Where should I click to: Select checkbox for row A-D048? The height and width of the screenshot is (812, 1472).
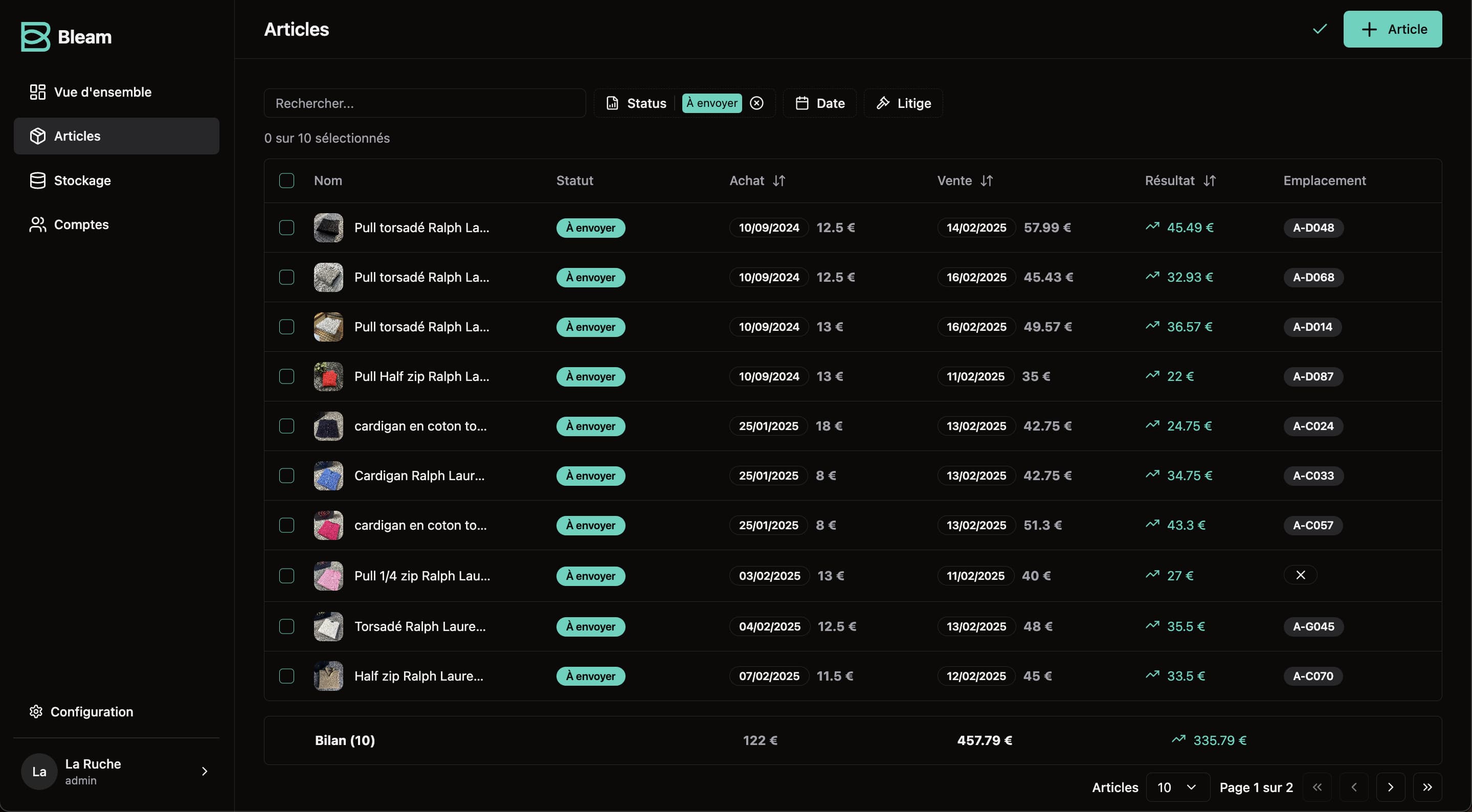tap(286, 228)
